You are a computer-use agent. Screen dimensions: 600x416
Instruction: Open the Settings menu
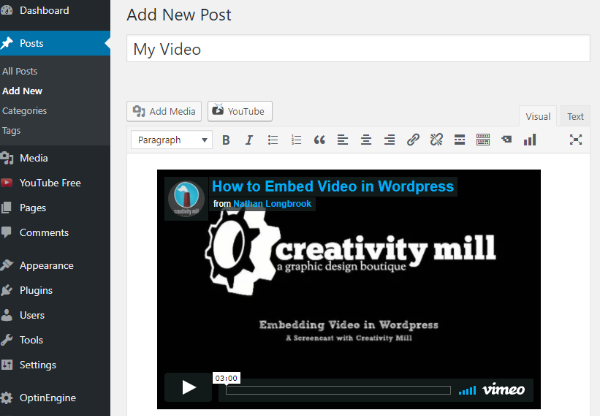55,365
